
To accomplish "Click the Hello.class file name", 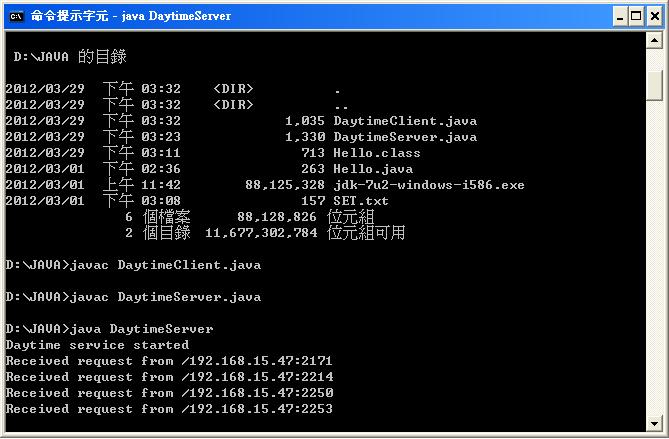I will pos(377,153).
